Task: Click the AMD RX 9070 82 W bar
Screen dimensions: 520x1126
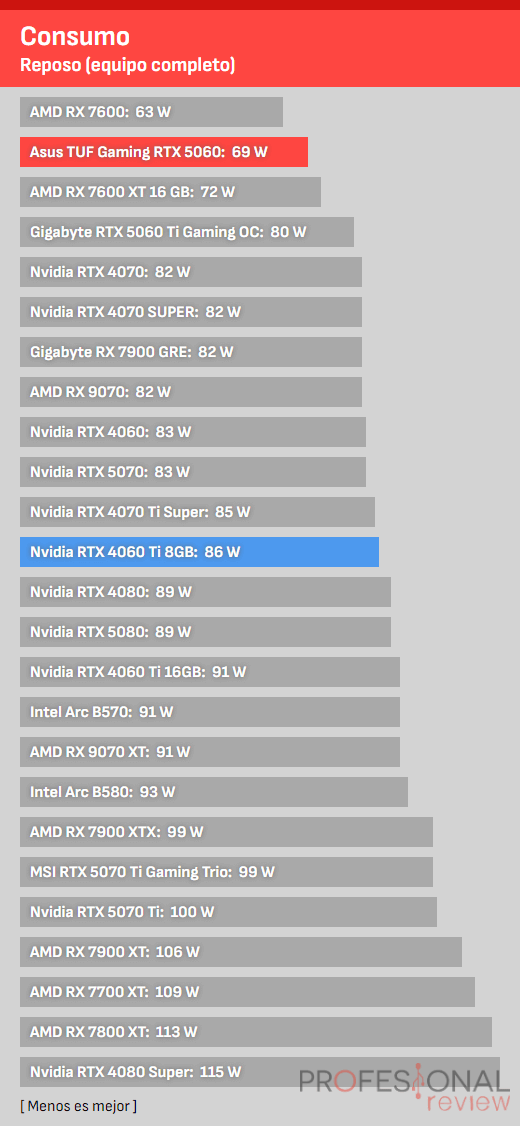Action: (191, 392)
